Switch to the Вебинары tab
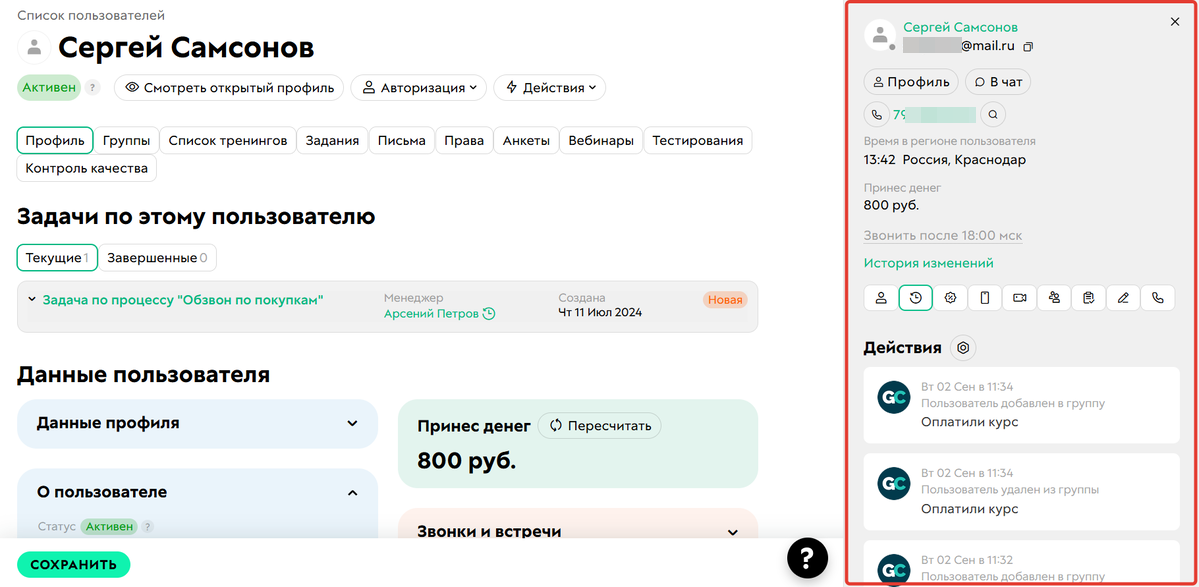Screen dimensions: 1199x587 tap(600, 140)
